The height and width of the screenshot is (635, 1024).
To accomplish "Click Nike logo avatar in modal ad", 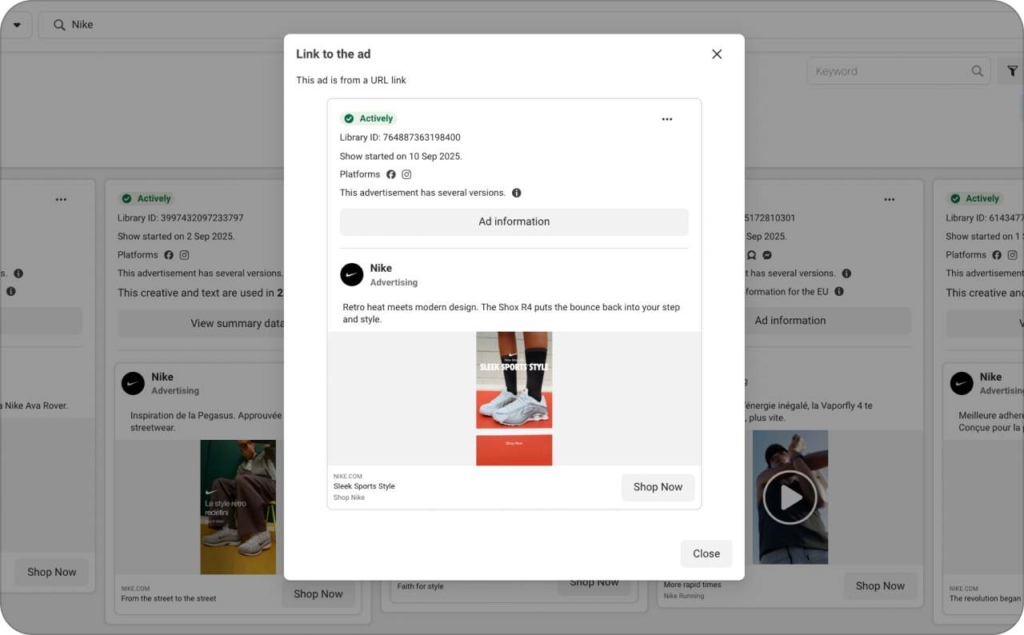I will (x=352, y=275).
